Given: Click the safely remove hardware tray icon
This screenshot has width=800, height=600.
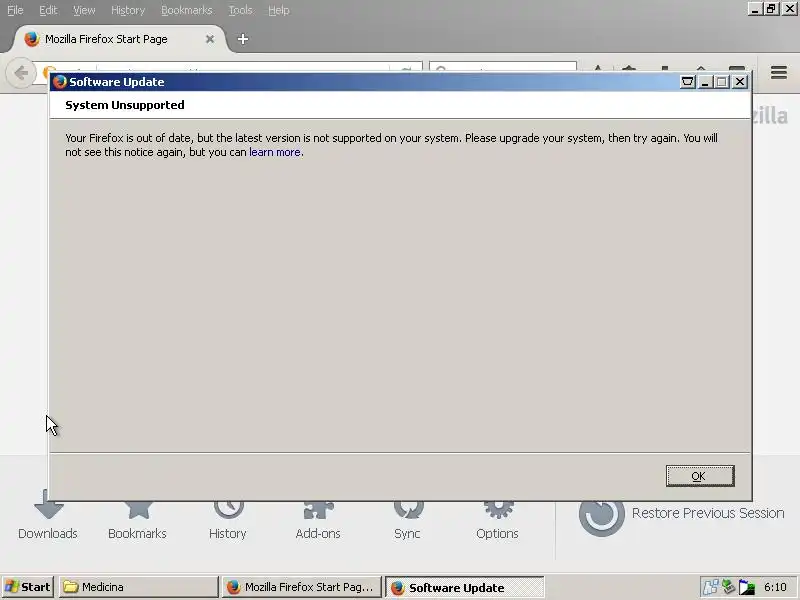Looking at the screenshot, I should pyautogui.click(x=728, y=587).
